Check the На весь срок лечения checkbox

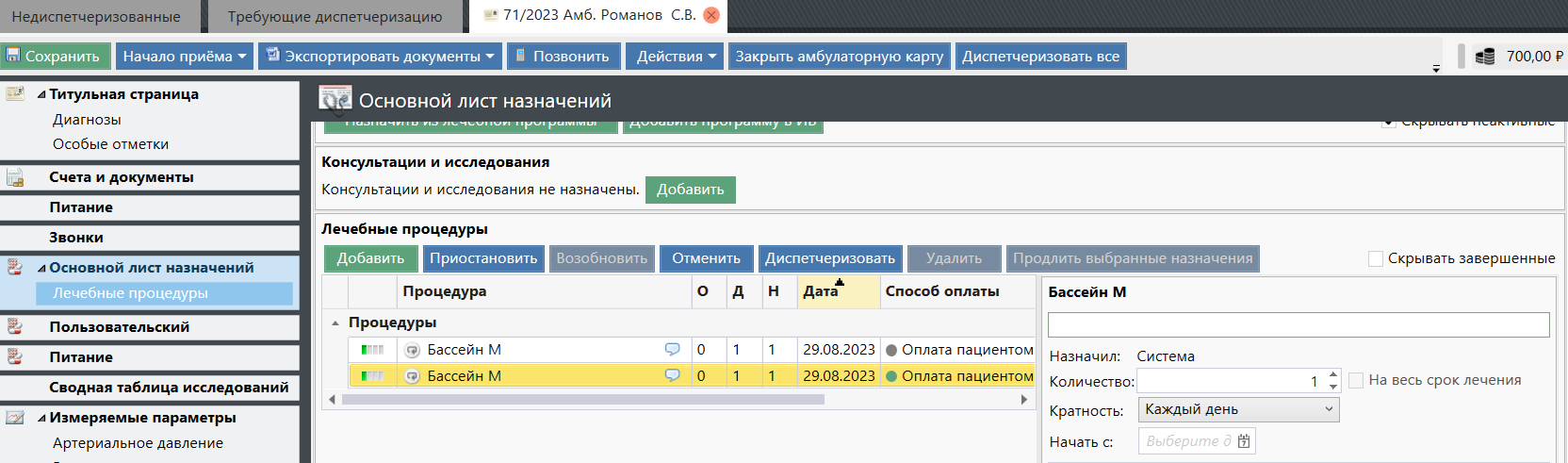coord(1356,380)
